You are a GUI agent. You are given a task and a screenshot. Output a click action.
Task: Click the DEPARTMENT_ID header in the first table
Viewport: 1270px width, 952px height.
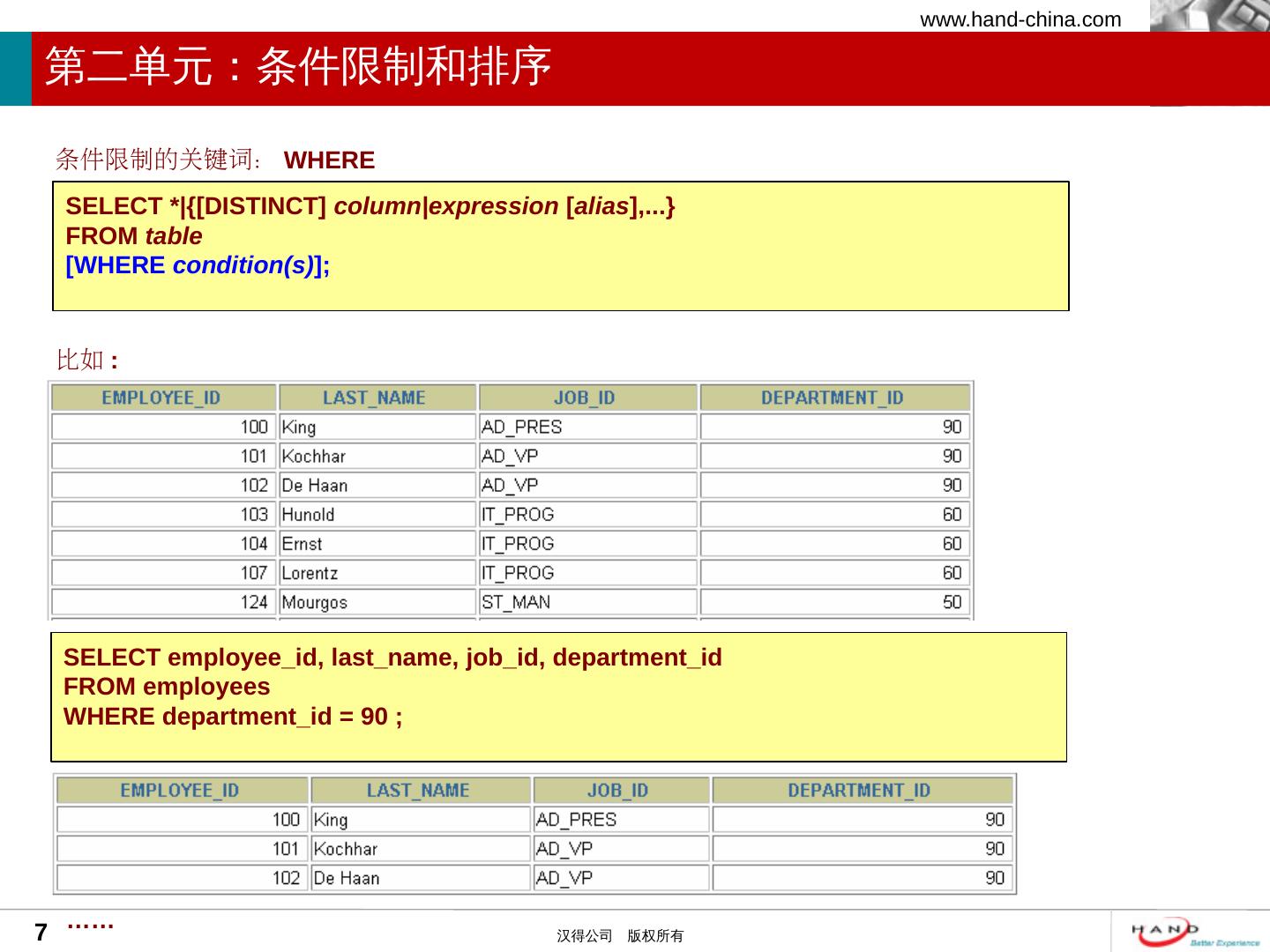[x=835, y=398]
